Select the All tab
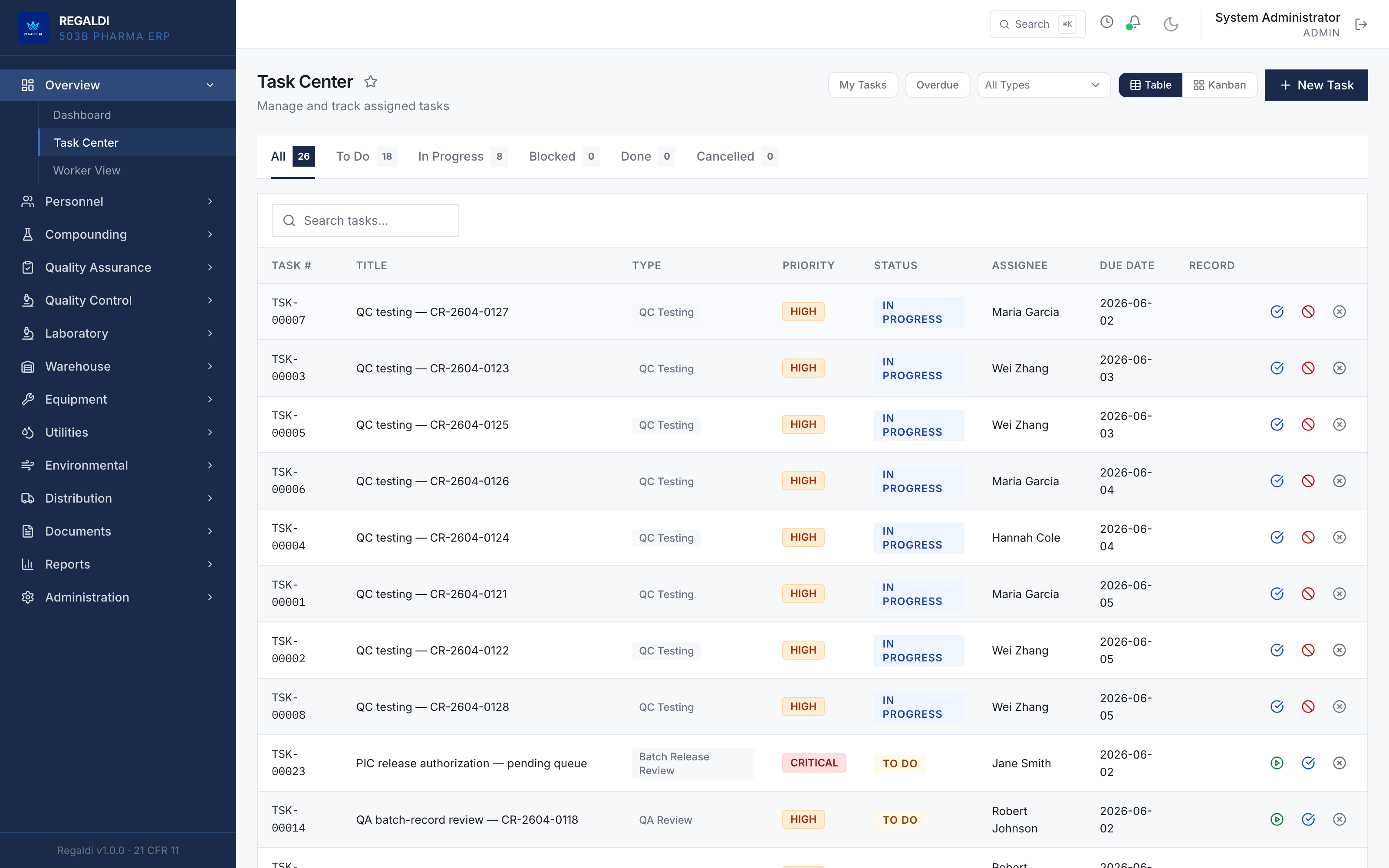1389x868 pixels. click(x=293, y=156)
